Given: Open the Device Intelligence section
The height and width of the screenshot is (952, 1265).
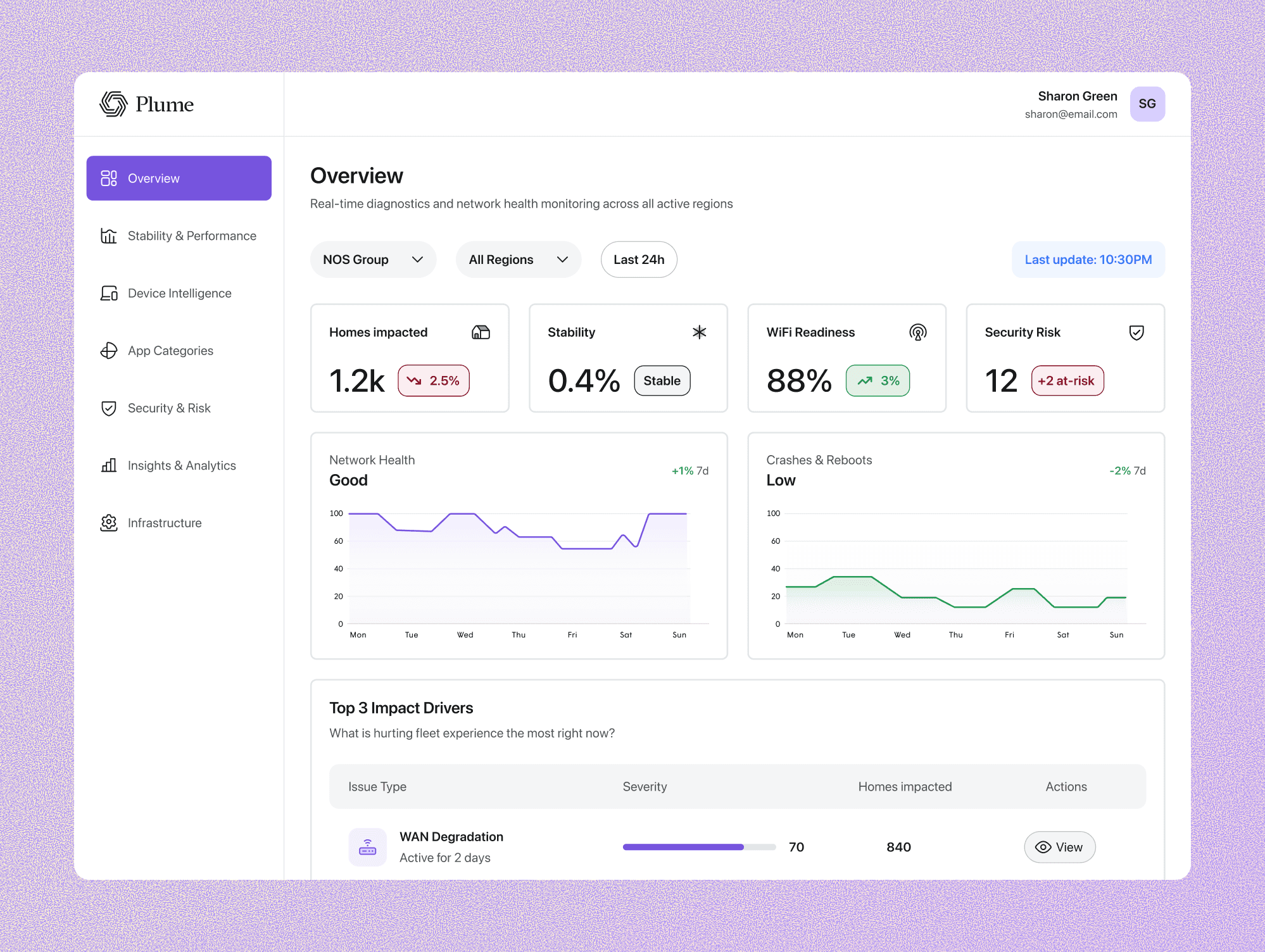Looking at the screenshot, I should 179,293.
